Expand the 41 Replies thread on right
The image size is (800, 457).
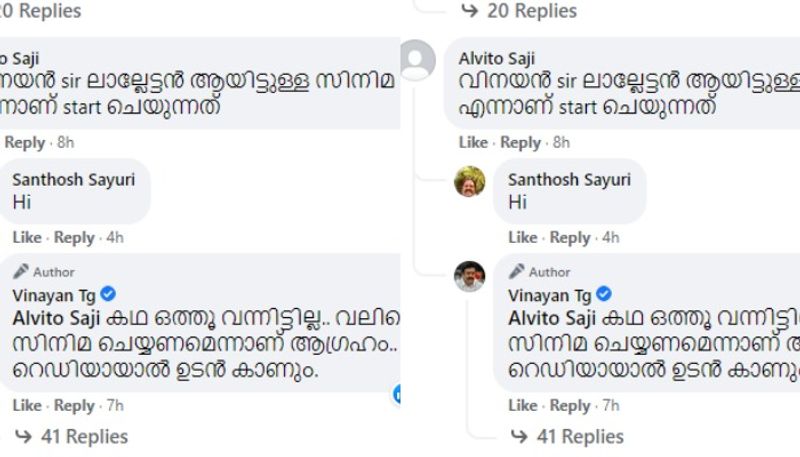580,437
